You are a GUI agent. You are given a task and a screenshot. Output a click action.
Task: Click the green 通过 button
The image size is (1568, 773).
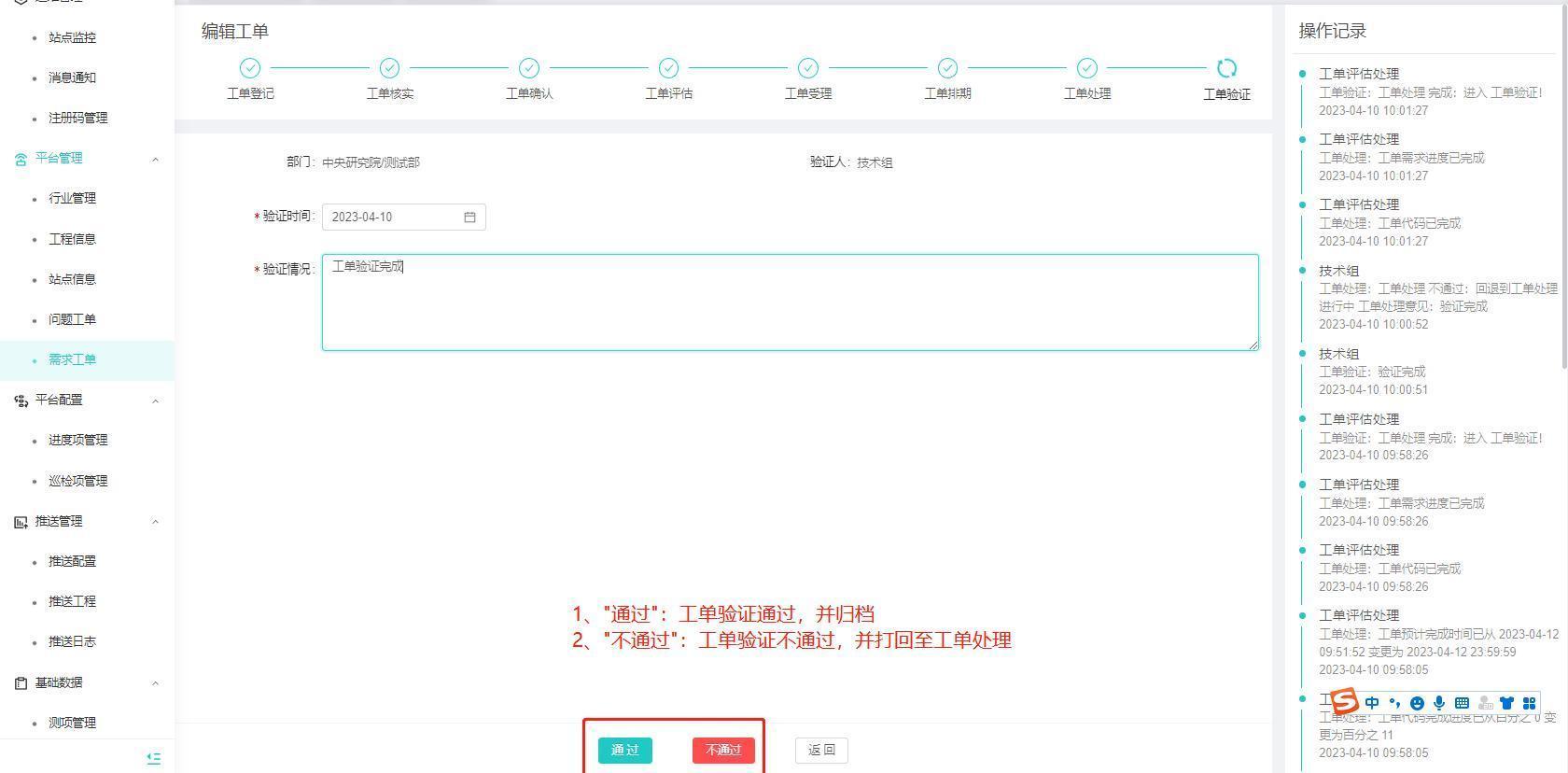(x=624, y=750)
